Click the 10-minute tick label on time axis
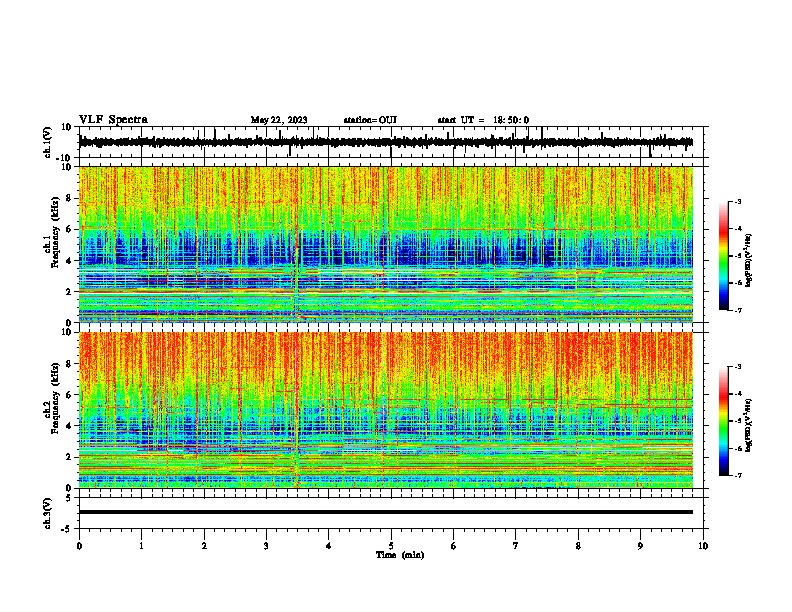Viewport: 792px width, 612px height. click(703, 546)
